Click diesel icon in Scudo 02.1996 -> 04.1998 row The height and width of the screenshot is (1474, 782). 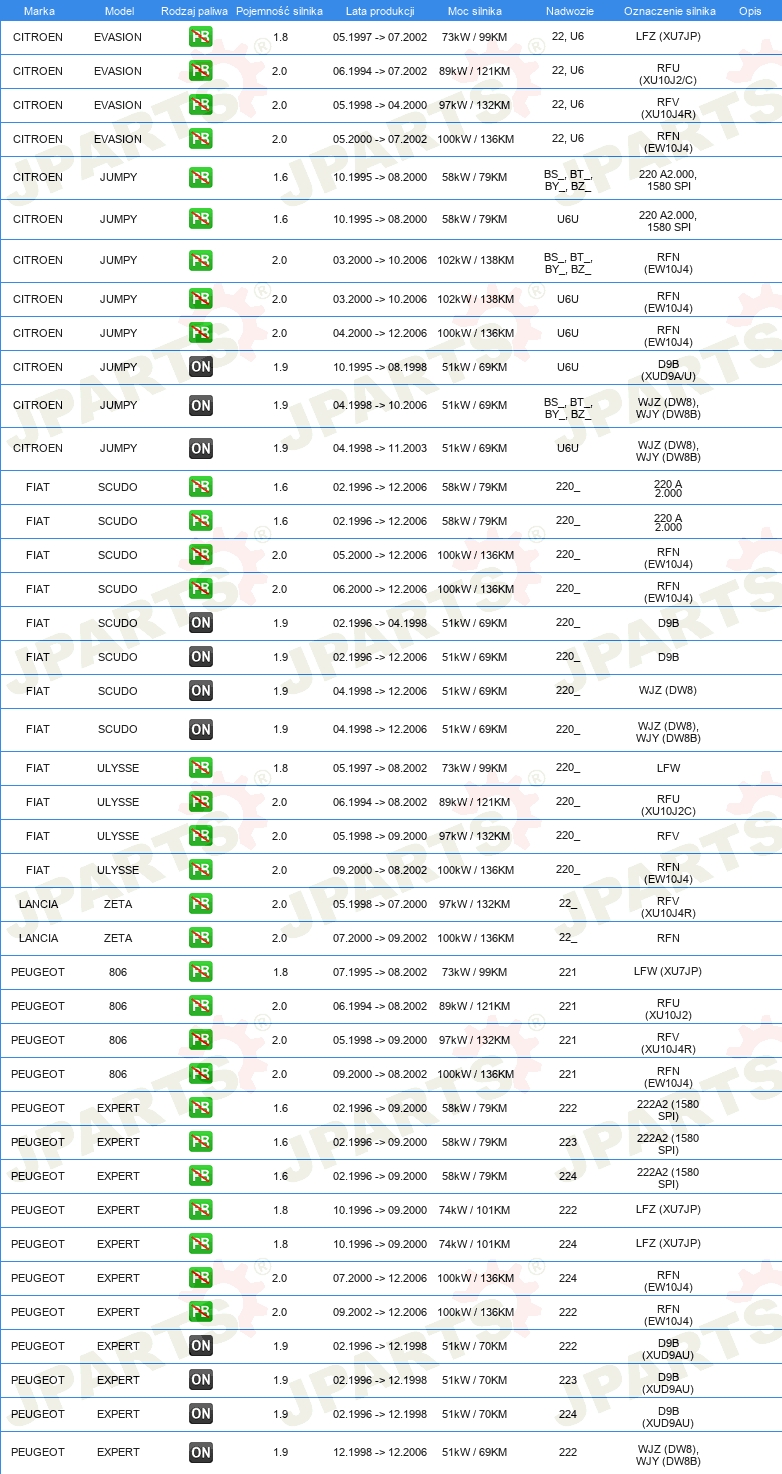(x=201, y=623)
